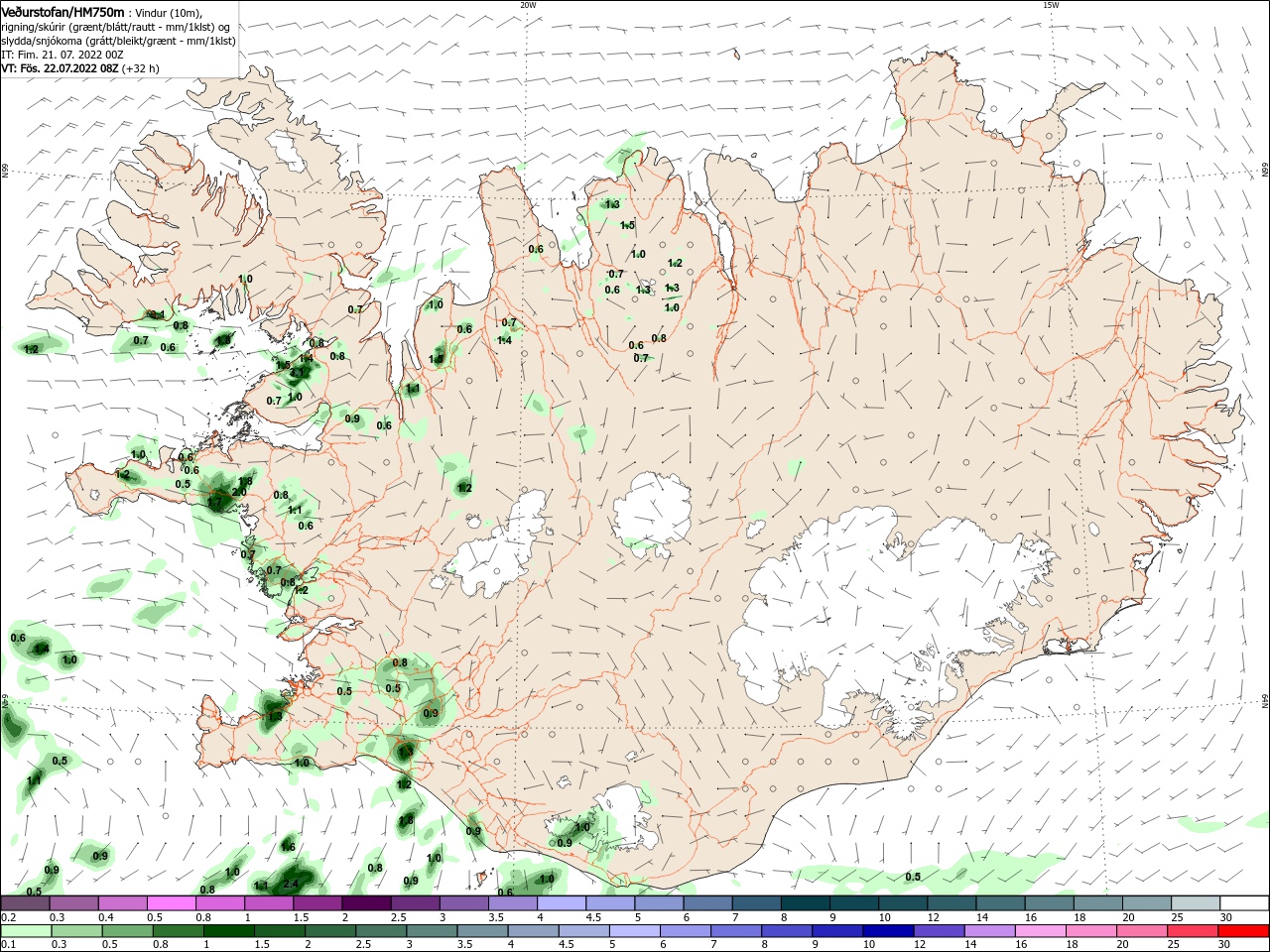Click the 0.1 label in the rain legend
The image size is (1270, 952).
(8, 945)
